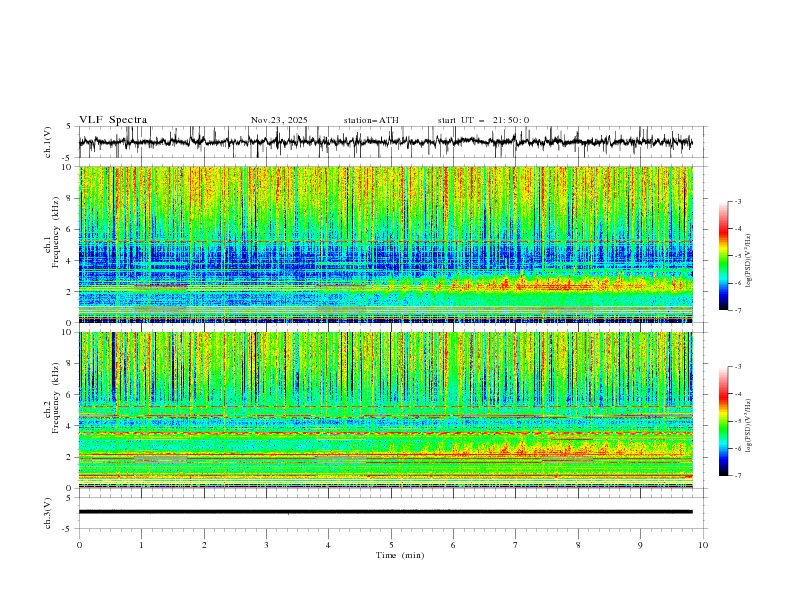792x612 pixels.
Task: Click the "5" volt tick on ch.1 waveform axis
Action: (x=69, y=127)
